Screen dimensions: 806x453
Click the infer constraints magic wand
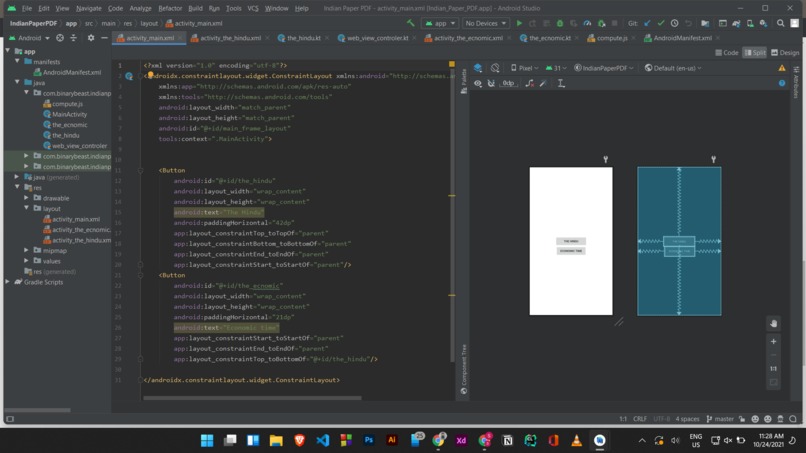pyautogui.click(x=543, y=83)
